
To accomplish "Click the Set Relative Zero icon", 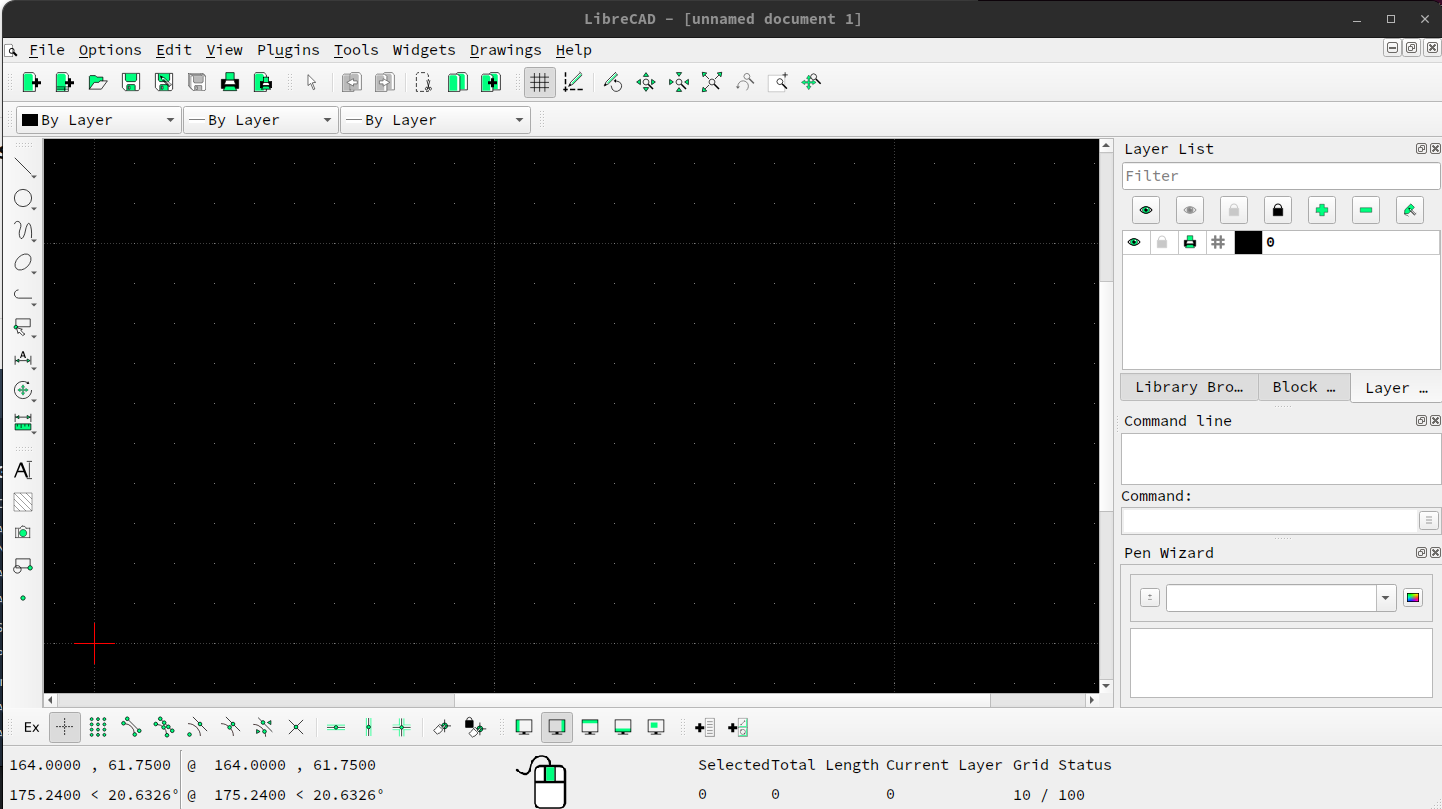I will coord(441,727).
